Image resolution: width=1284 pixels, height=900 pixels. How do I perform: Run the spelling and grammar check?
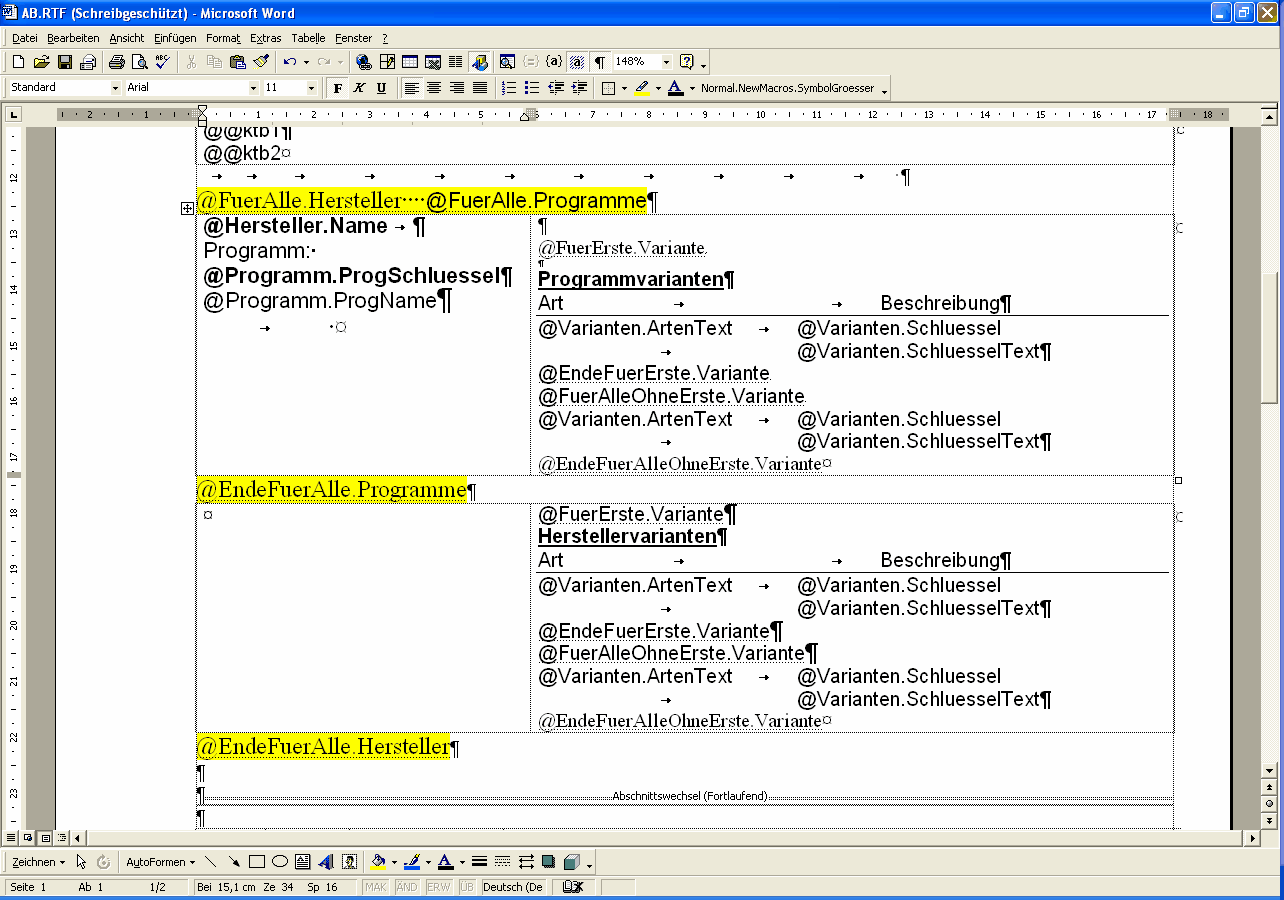[162, 62]
